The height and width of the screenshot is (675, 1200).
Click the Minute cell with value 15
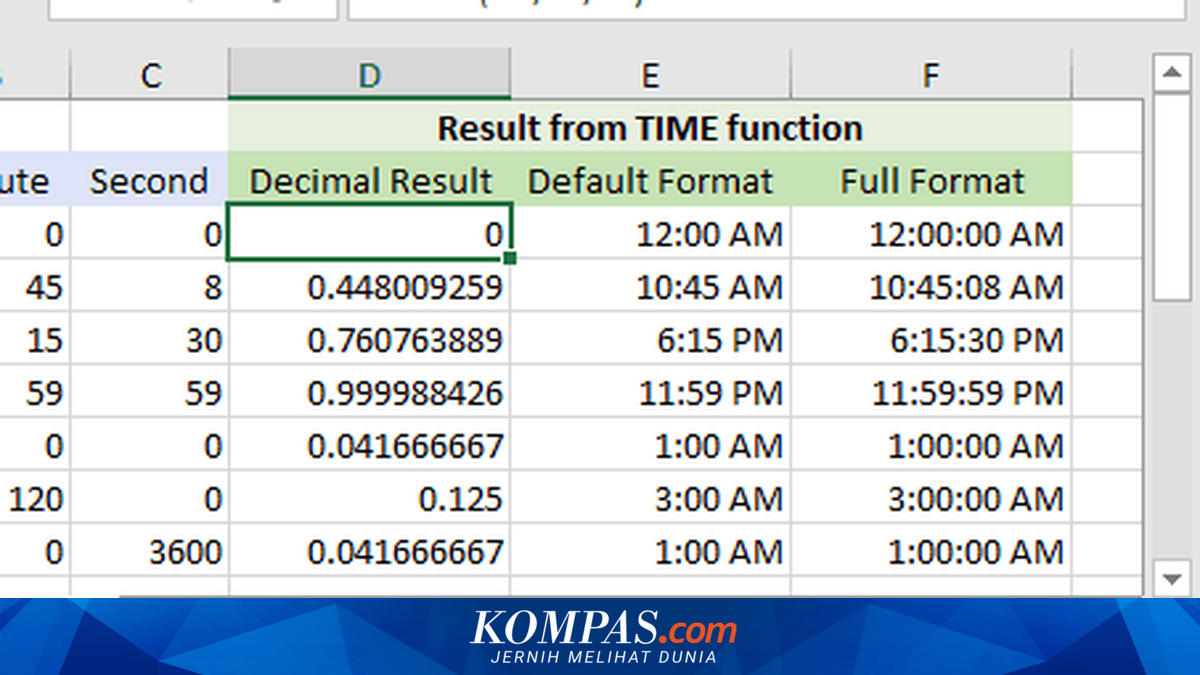coord(35,340)
